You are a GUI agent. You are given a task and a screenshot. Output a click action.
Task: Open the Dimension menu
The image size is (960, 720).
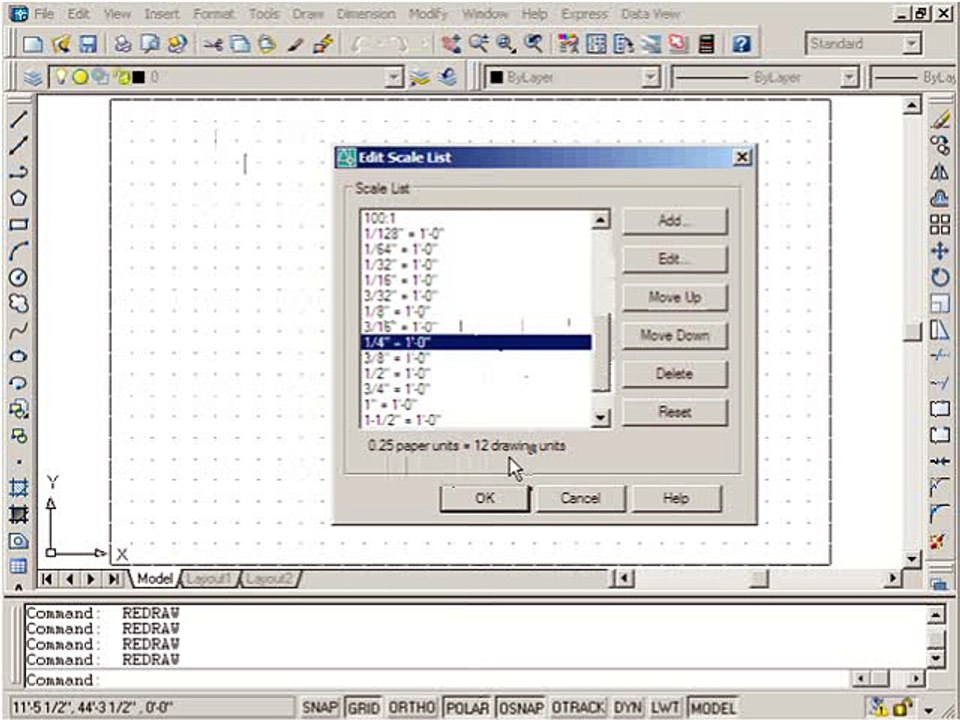(x=367, y=13)
